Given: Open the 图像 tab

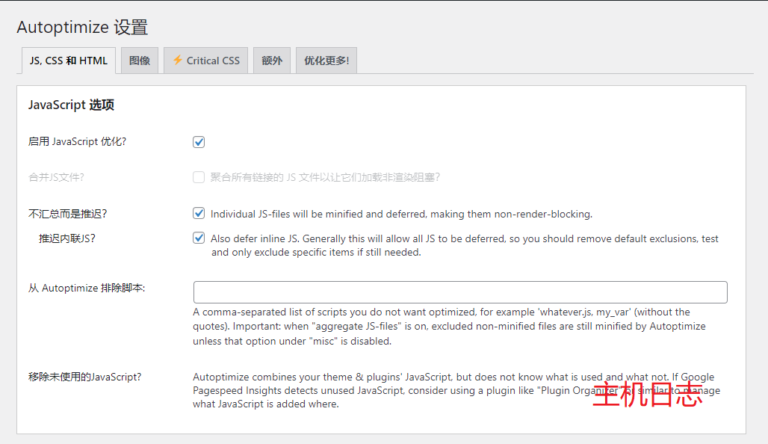Looking at the screenshot, I should pyautogui.click(x=140, y=61).
